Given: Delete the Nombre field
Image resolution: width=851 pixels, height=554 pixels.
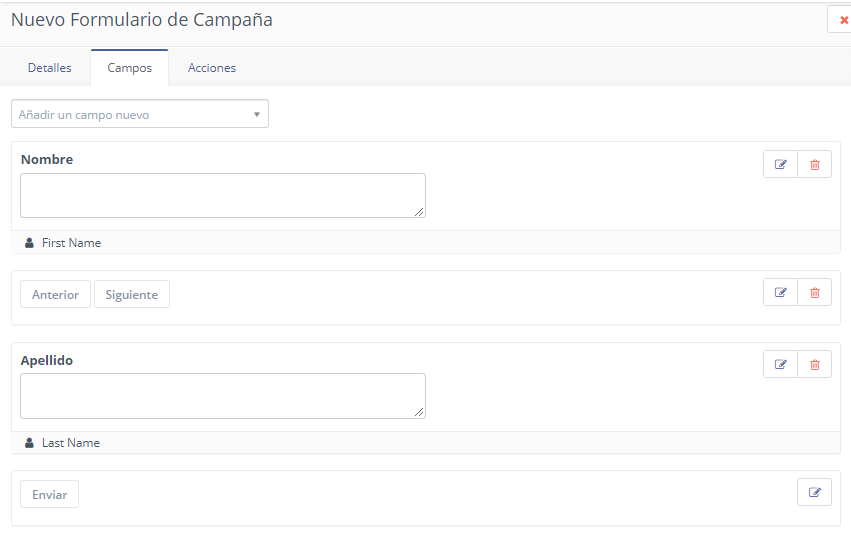Looking at the screenshot, I should click(x=814, y=164).
